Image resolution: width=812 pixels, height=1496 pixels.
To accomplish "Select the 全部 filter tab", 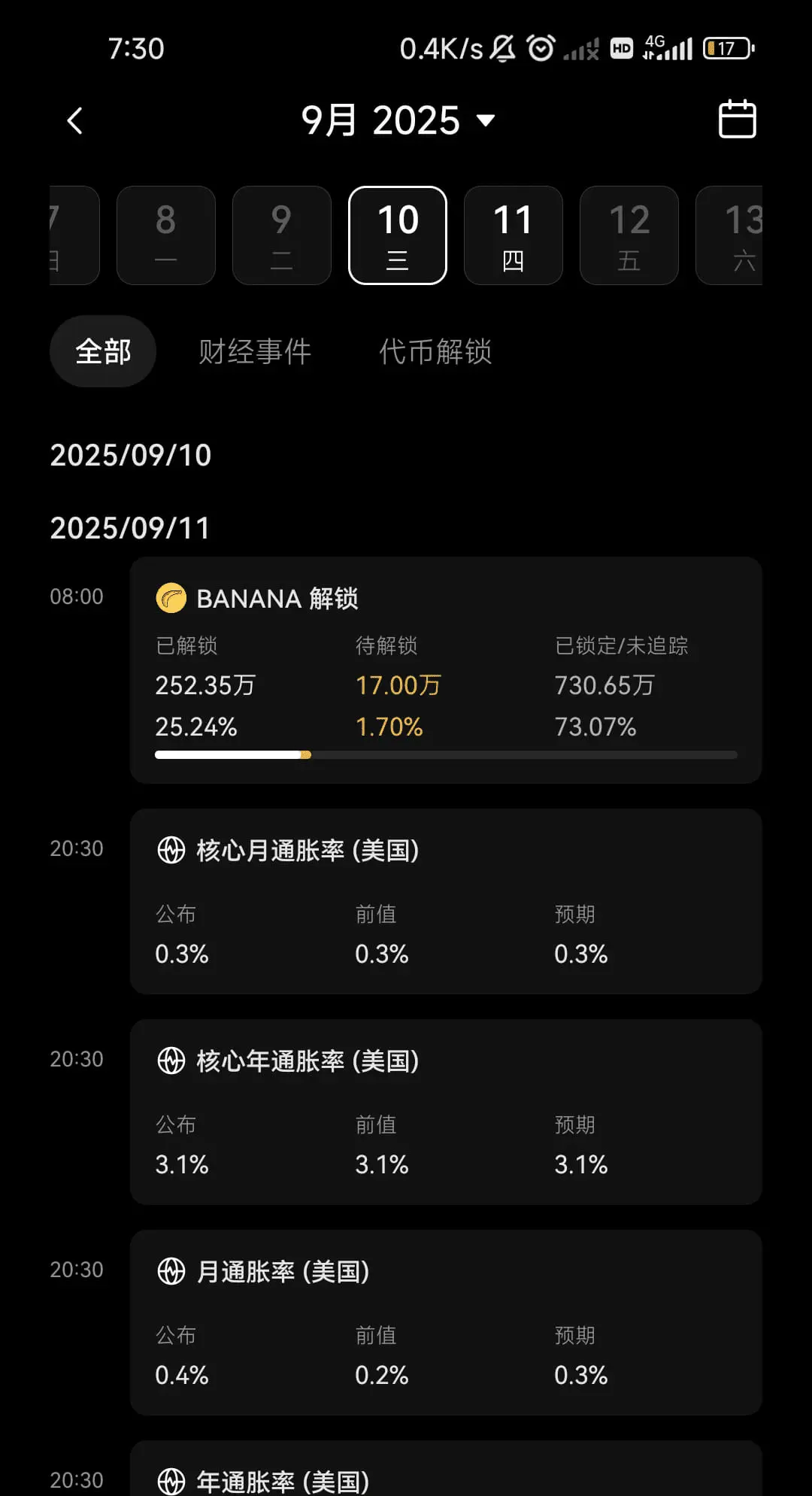I will pos(103,351).
